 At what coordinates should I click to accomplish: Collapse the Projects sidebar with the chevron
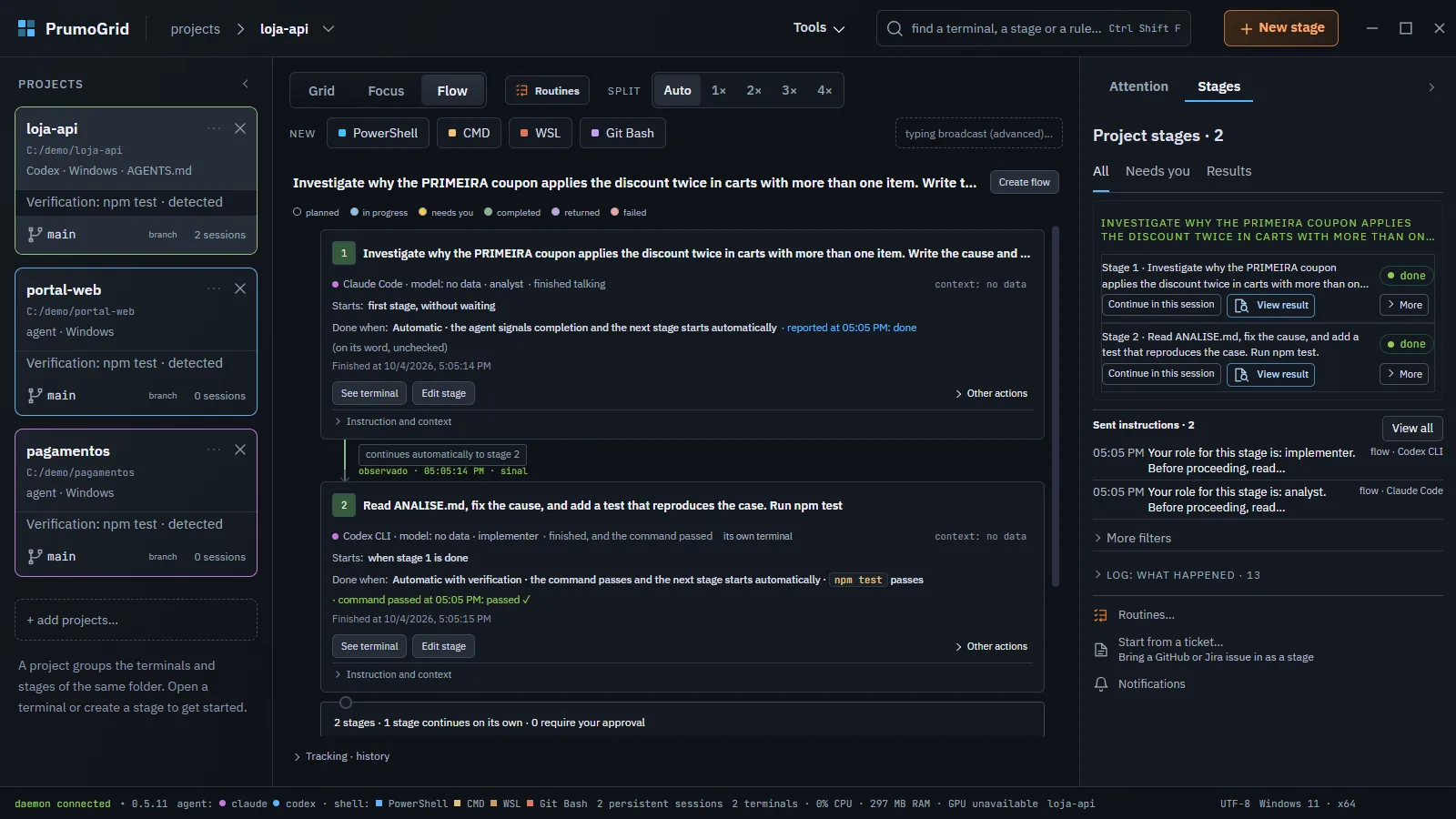pos(246,84)
